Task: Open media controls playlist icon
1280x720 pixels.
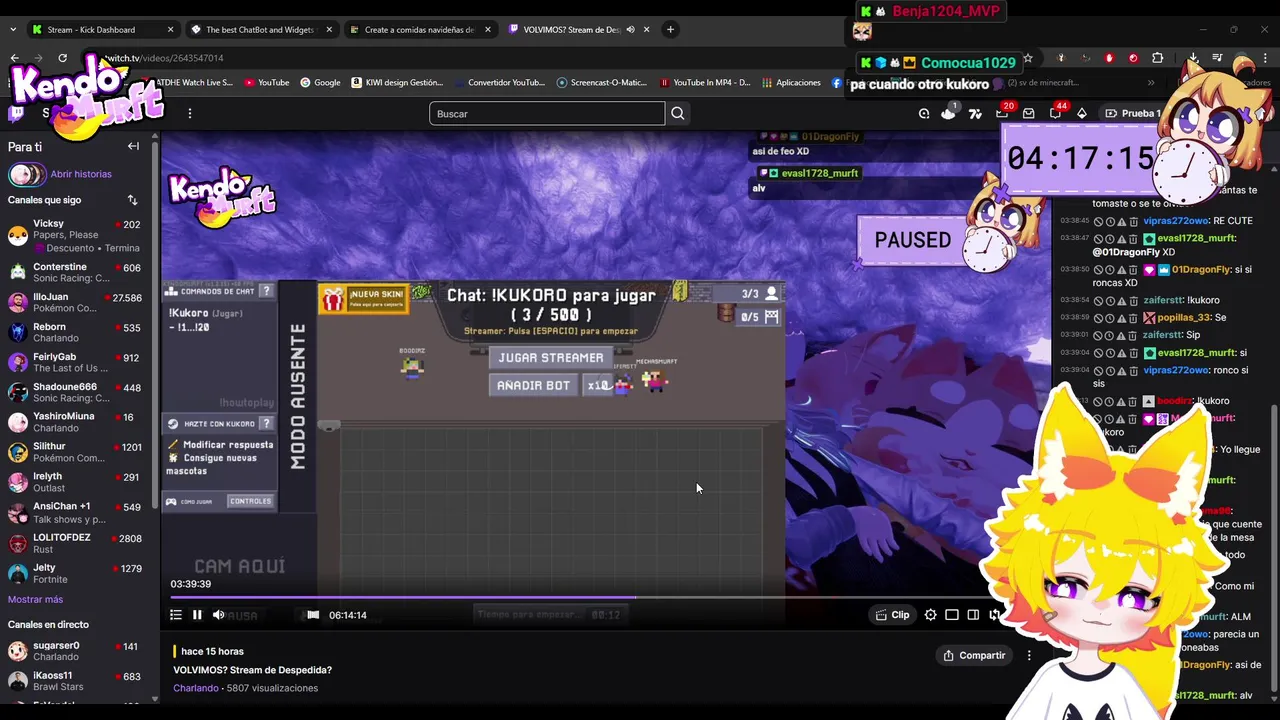Action: [1217, 58]
